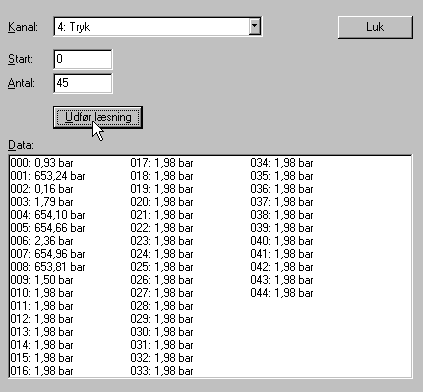Select data row '041: 1,98 bar'
The height and width of the screenshot is (392, 423).
pyautogui.click(x=282, y=254)
